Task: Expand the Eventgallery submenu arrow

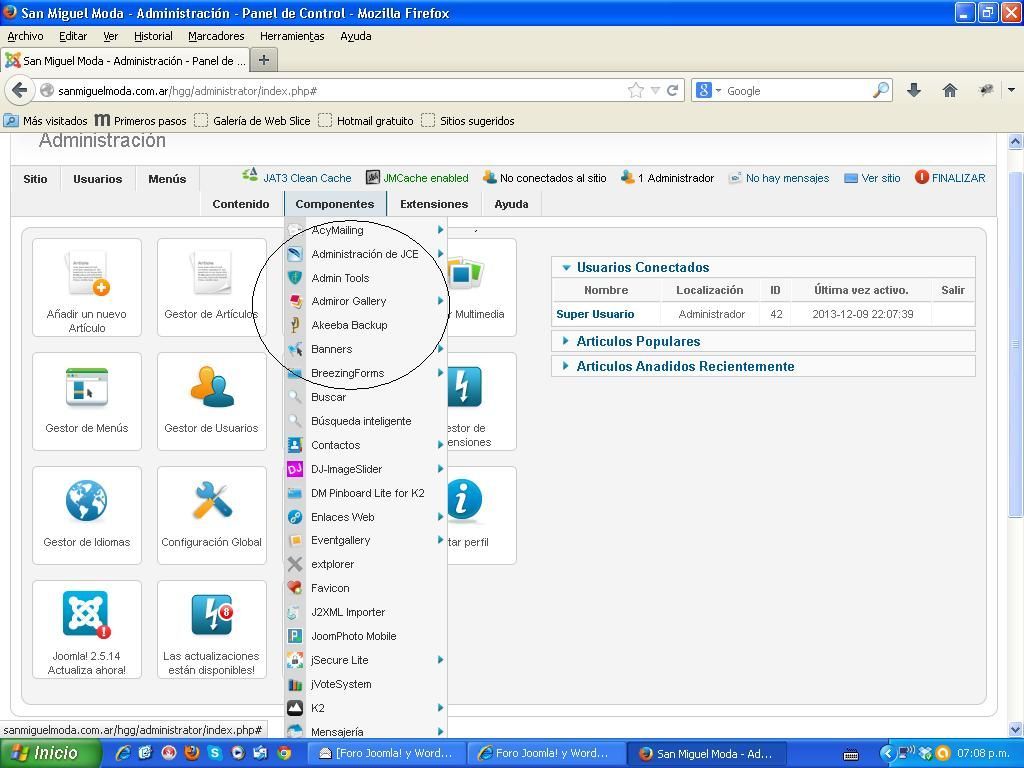Action: [440, 540]
